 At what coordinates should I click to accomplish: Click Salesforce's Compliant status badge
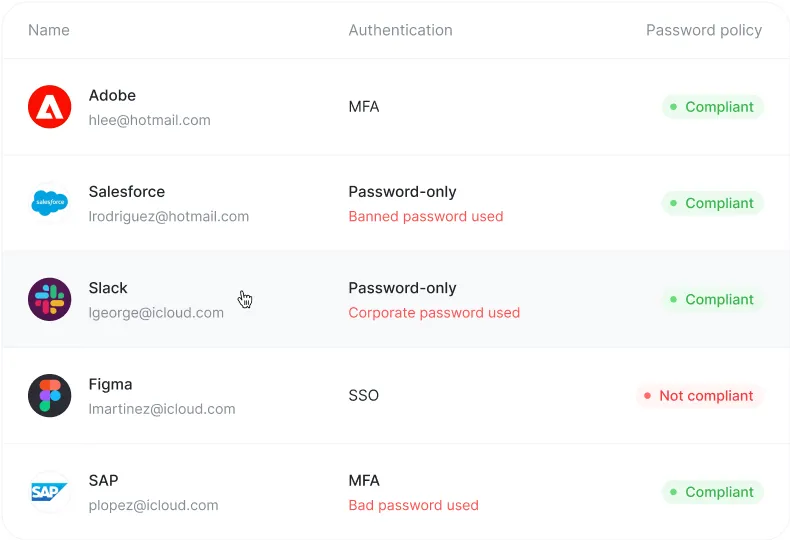712,203
